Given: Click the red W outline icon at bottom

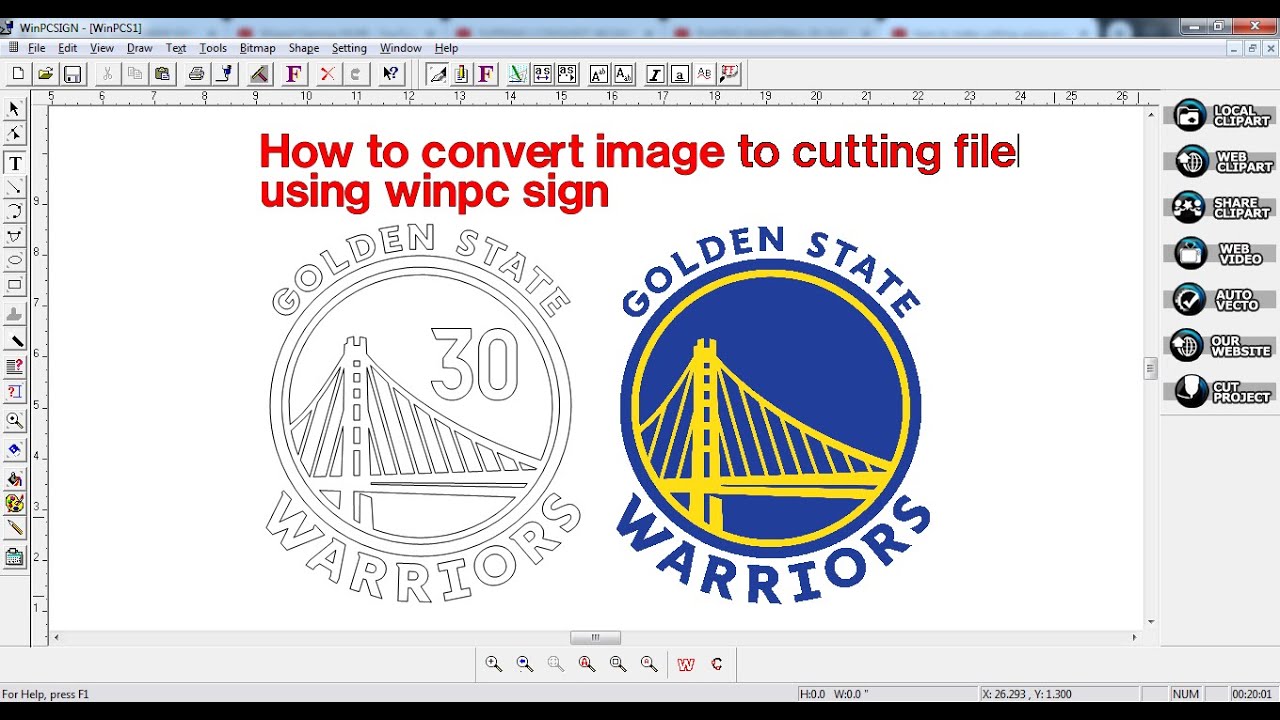Looking at the screenshot, I should (686, 663).
